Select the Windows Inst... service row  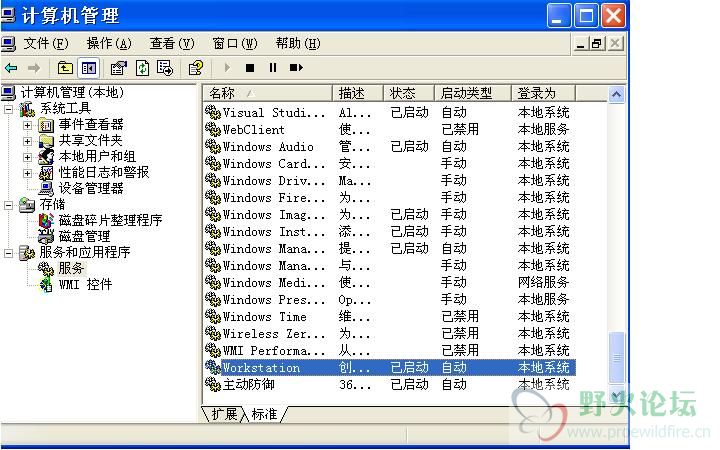[x=389, y=231]
